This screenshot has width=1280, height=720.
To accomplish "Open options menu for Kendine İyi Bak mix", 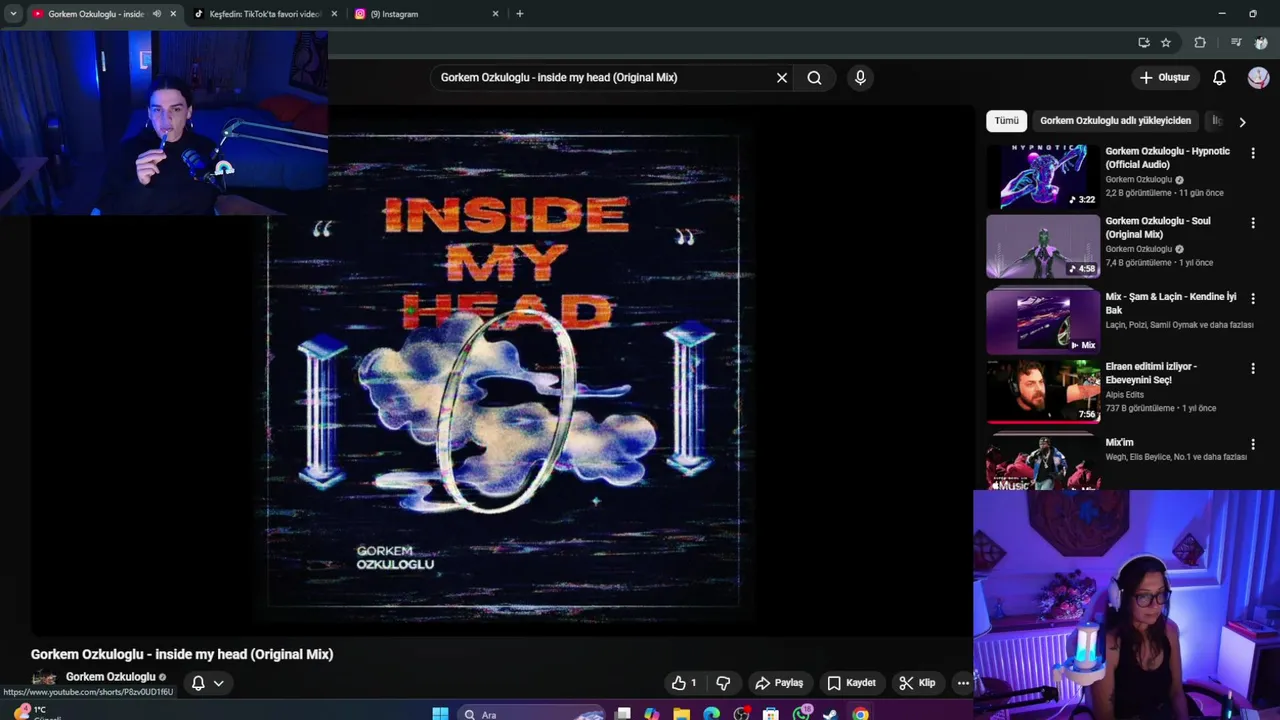I will (1253, 298).
